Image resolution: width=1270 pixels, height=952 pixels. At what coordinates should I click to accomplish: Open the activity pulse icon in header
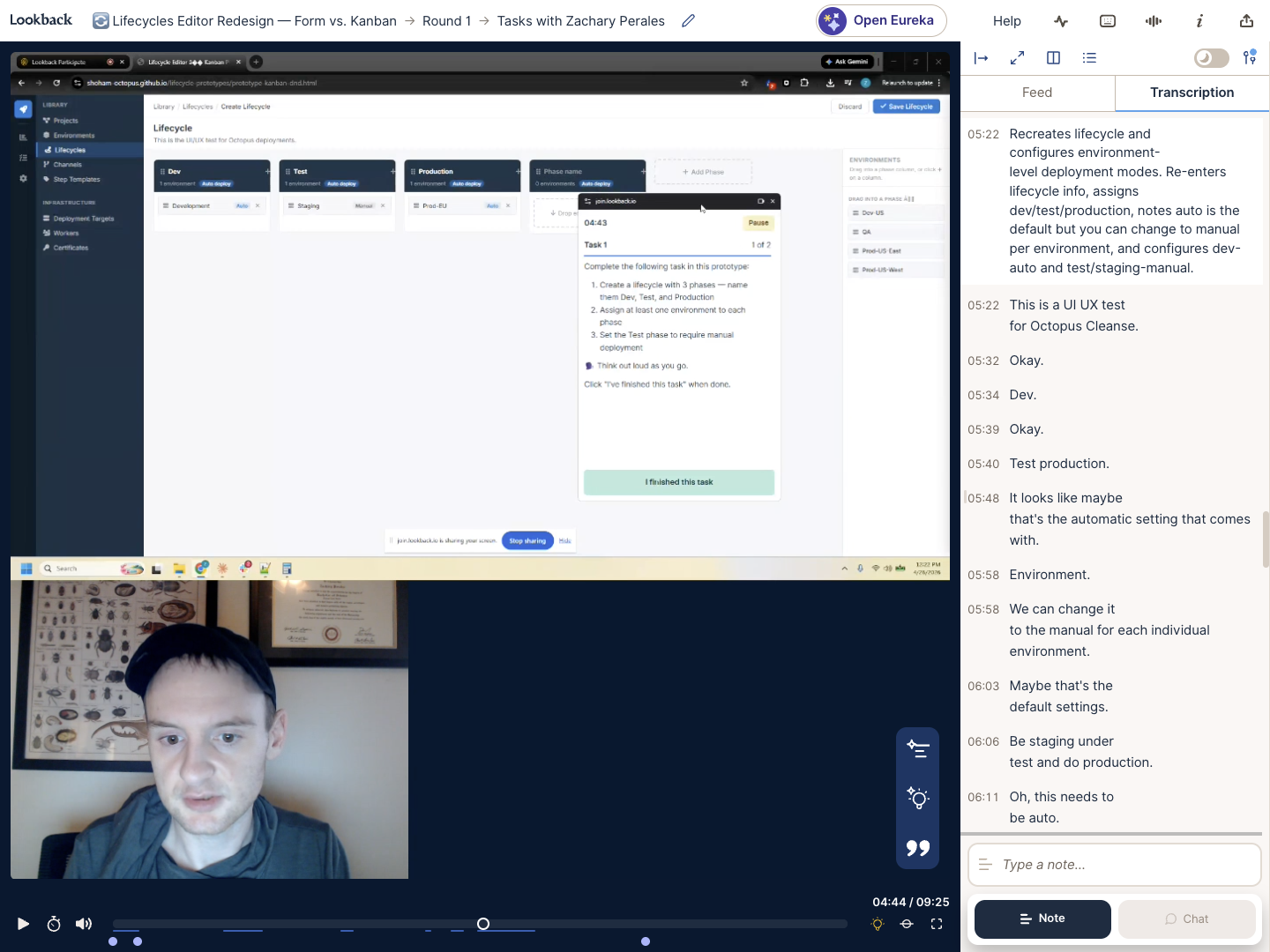1061,21
